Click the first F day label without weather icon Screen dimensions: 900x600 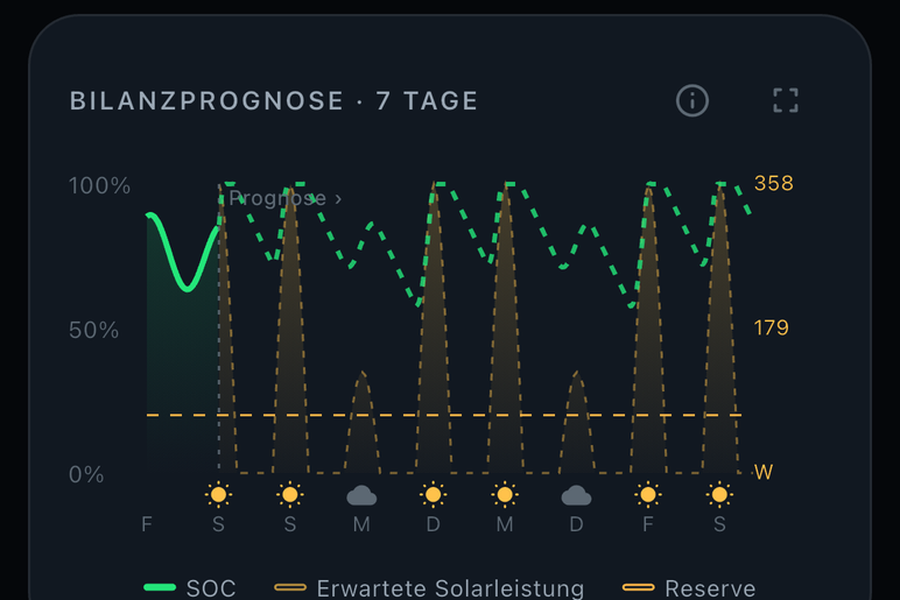(x=147, y=524)
